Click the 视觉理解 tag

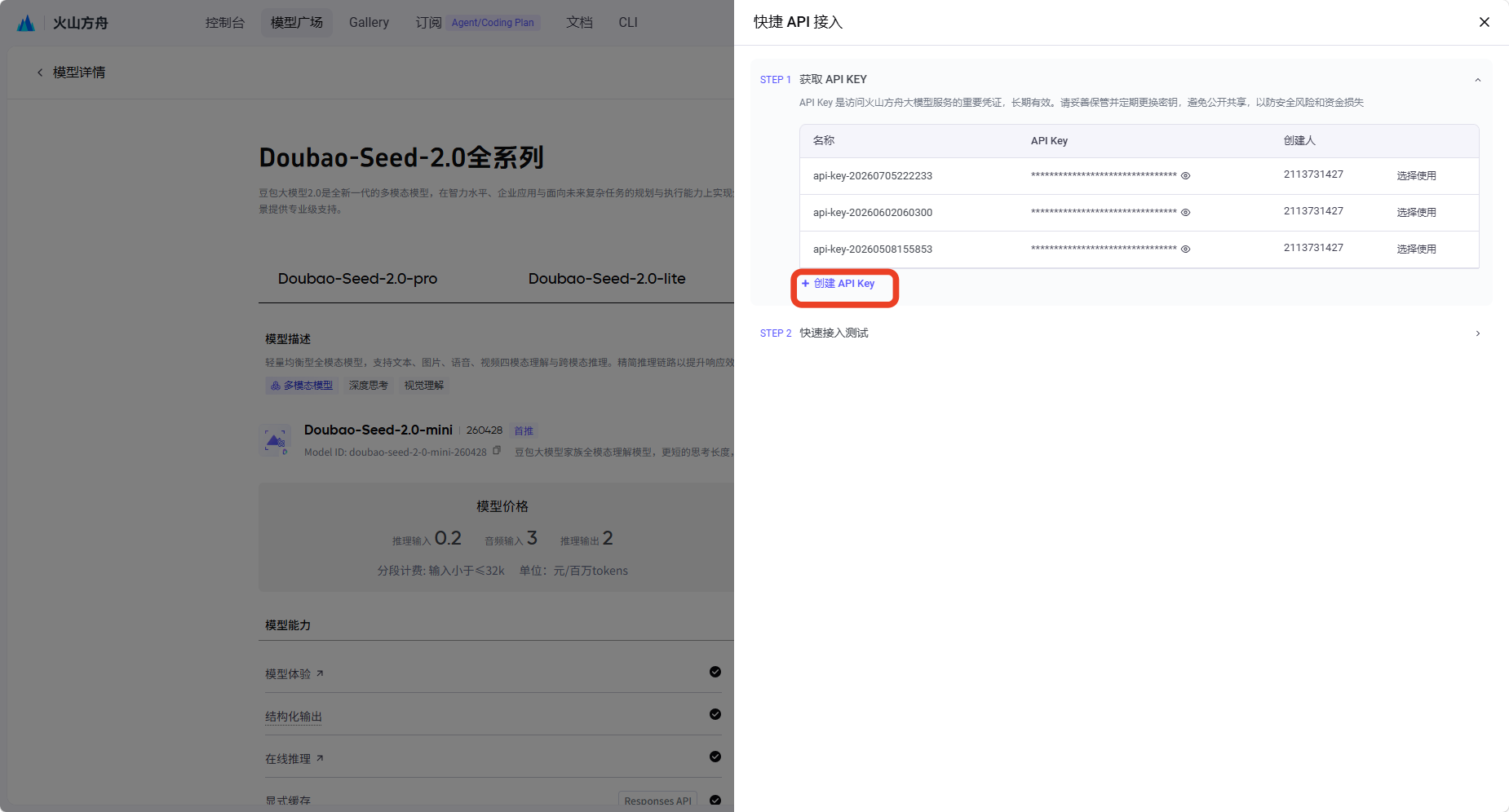tap(424, 386)
